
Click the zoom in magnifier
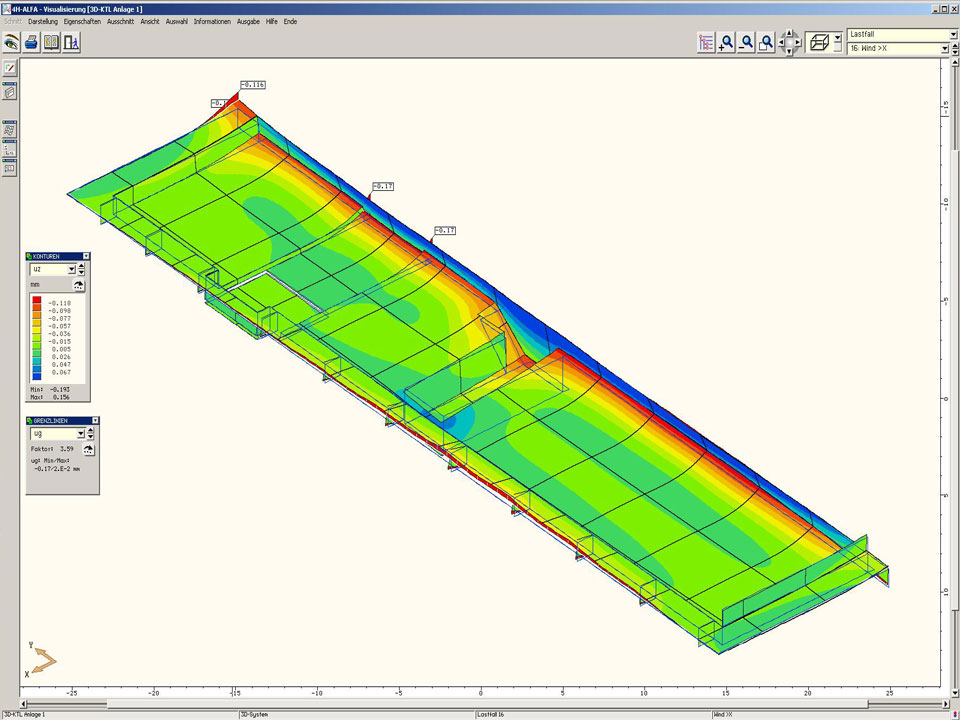point(727,42)
